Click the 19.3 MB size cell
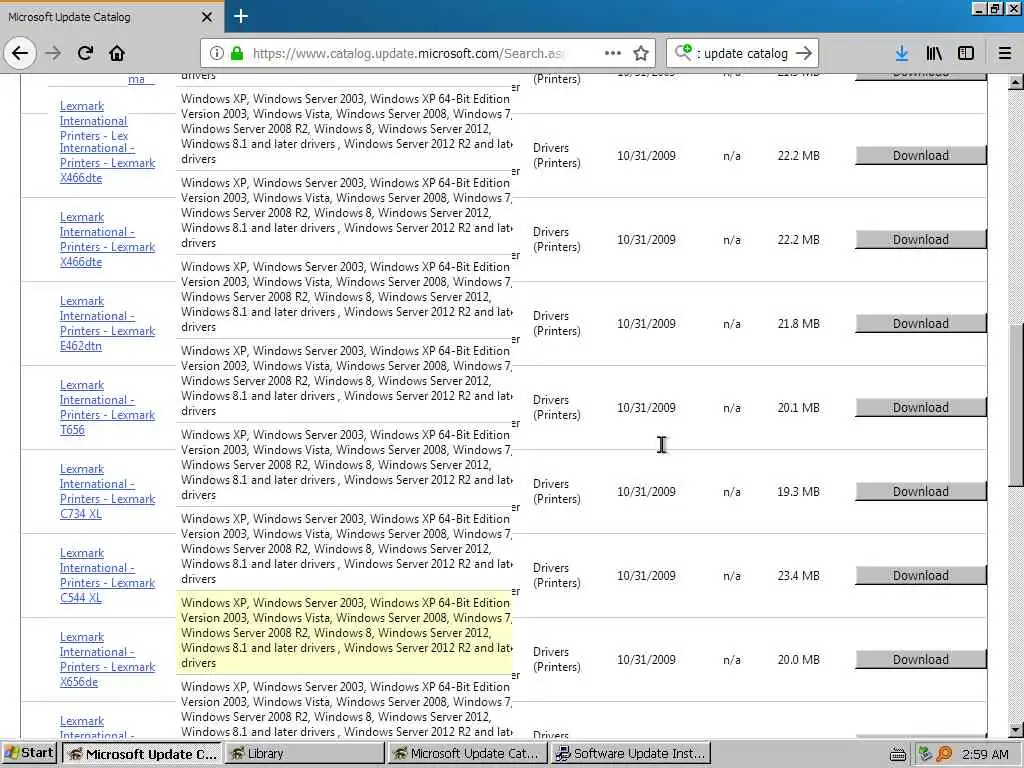The height and width of the screenshot is (768, 1024). (798, 492)
